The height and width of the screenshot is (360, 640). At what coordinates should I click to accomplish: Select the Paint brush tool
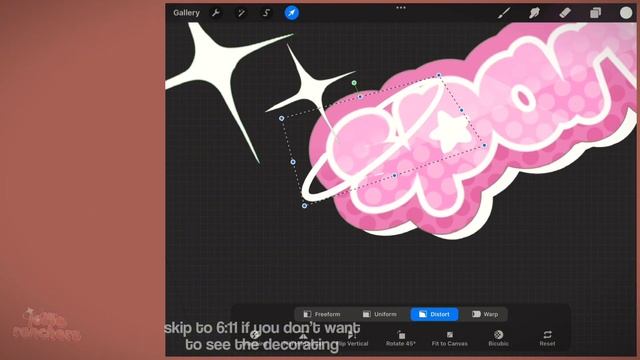[504, 13]
